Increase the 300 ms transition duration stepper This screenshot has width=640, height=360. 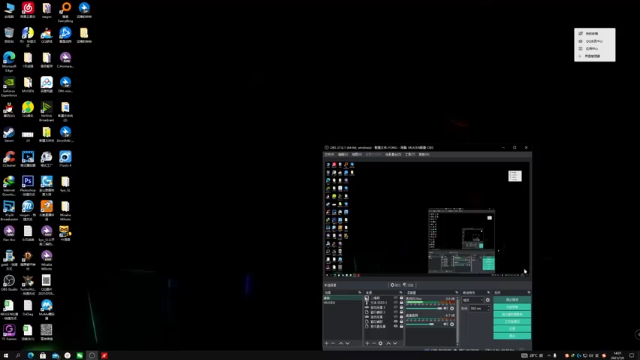488,307
